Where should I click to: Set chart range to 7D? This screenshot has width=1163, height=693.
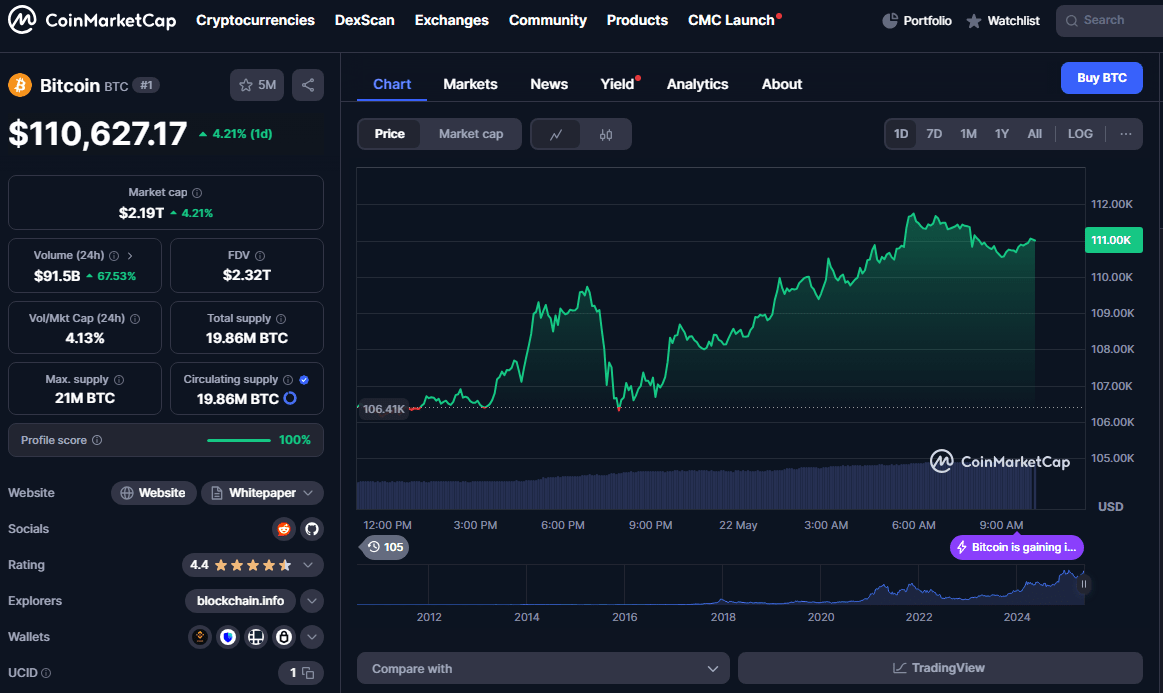point(935,134)
